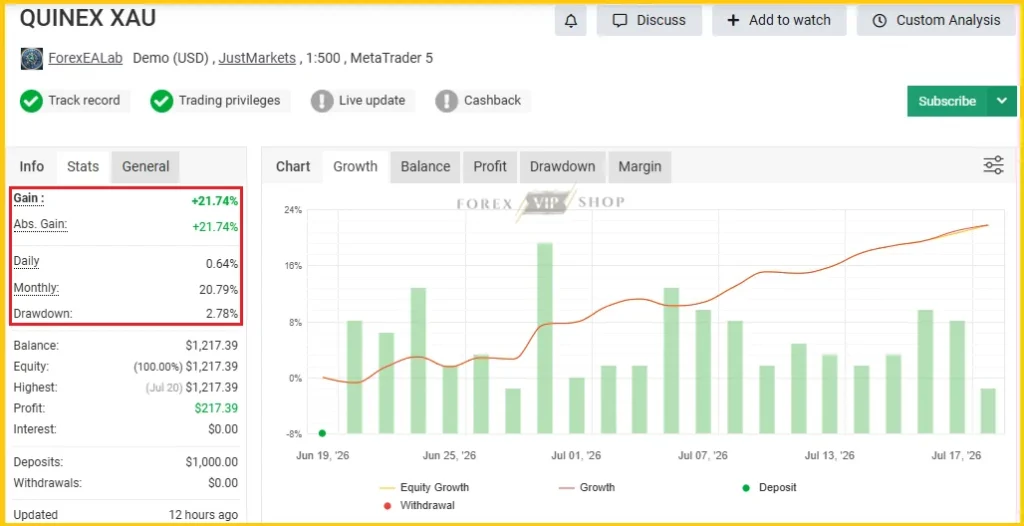Click the Profit value $217.39
Screen dimensions: 1024x526
click(216, 408)
